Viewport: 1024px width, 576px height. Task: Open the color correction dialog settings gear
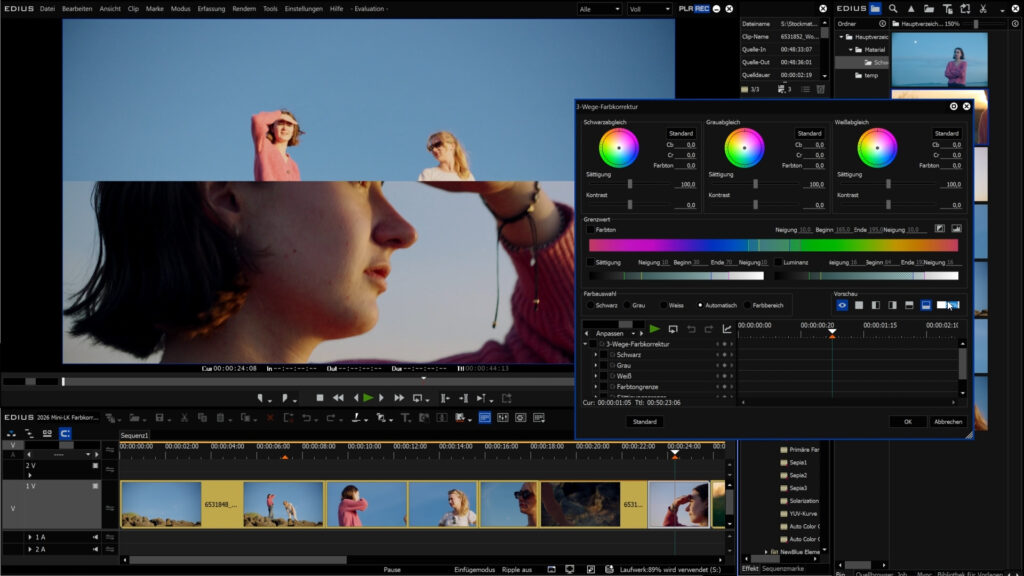(x=953, y=106)
